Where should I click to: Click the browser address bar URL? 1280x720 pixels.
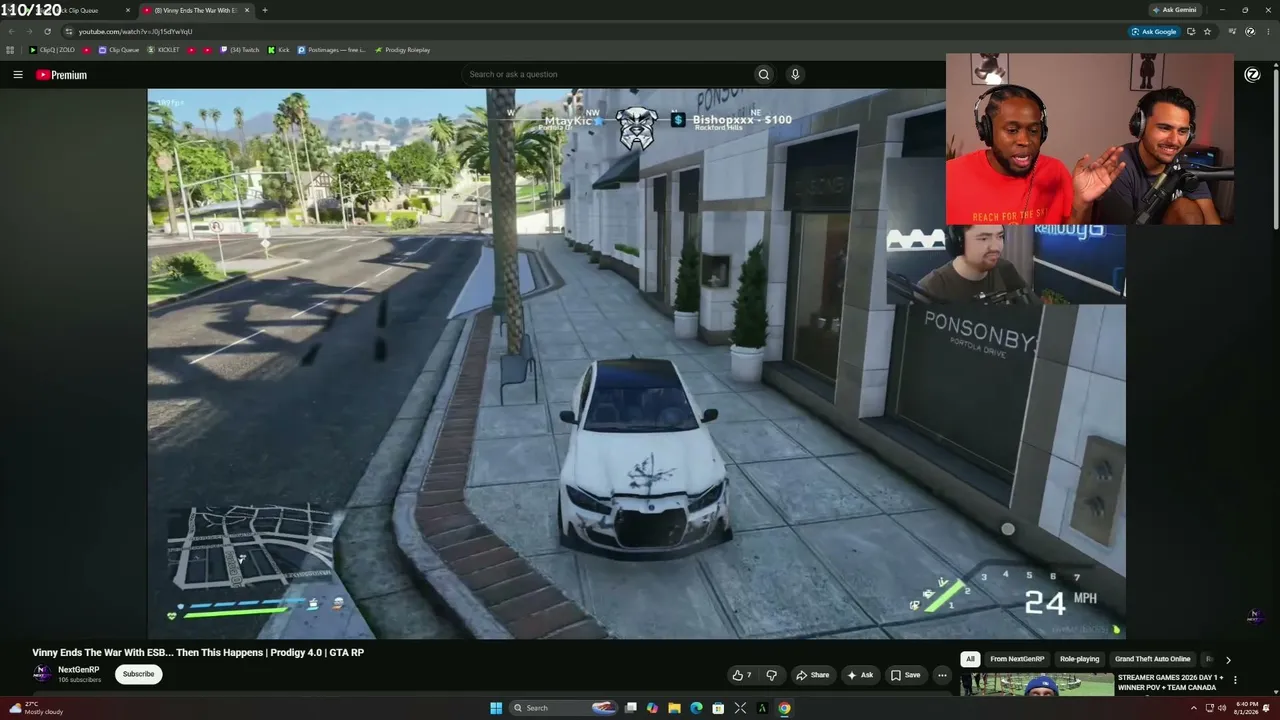coord(135,31)
